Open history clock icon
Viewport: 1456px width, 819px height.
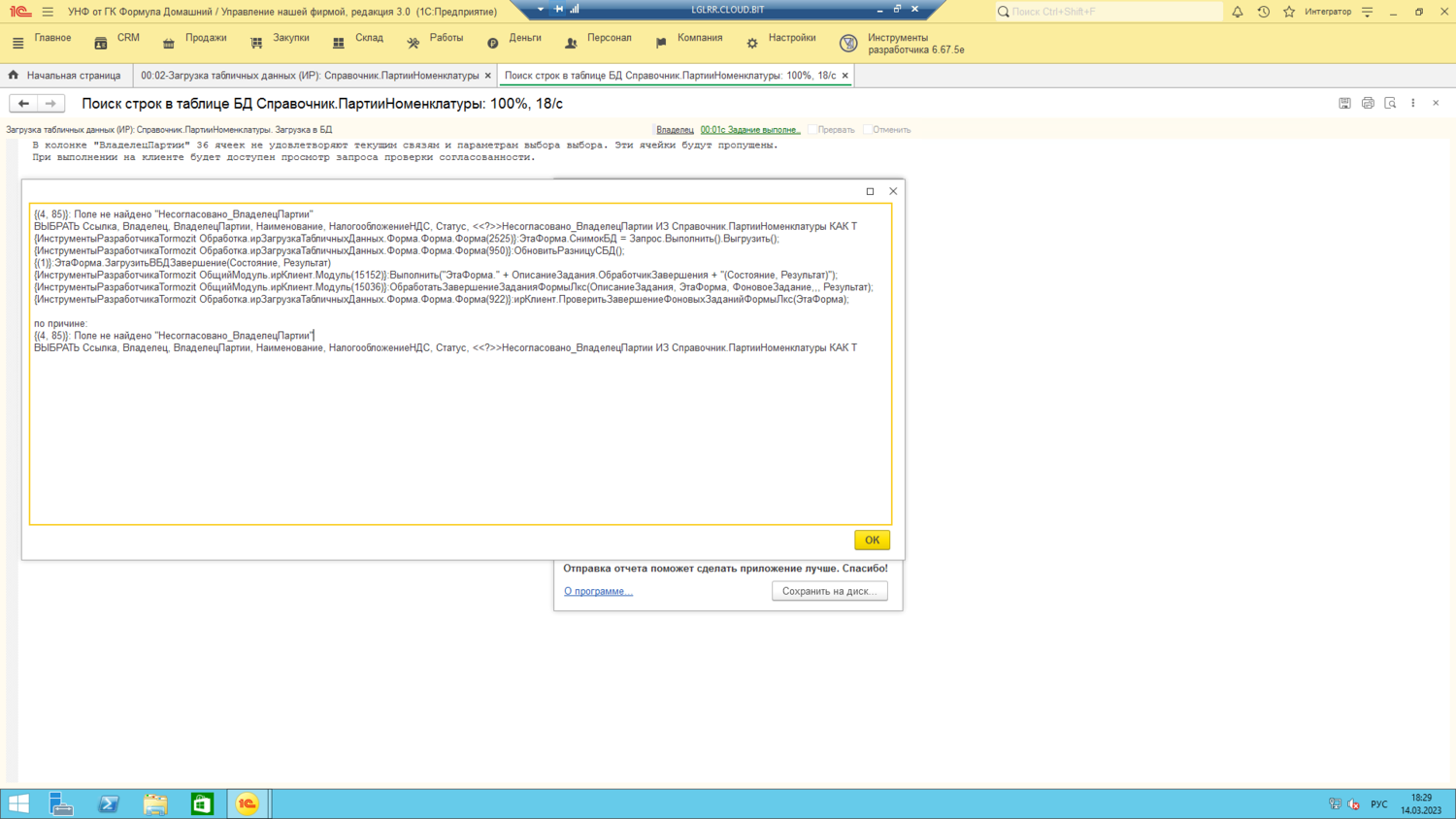pyautogui.click(x=1263, y=12)
